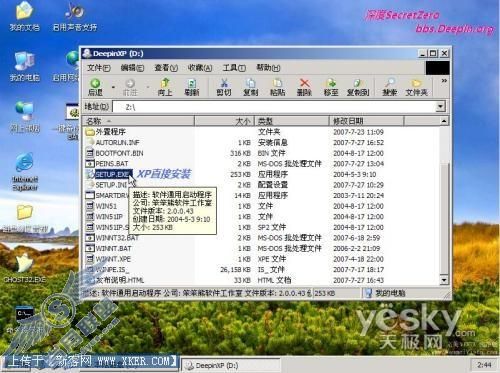
Task: Open 我的电脑 desktop icon
Action: coord(24,67)
